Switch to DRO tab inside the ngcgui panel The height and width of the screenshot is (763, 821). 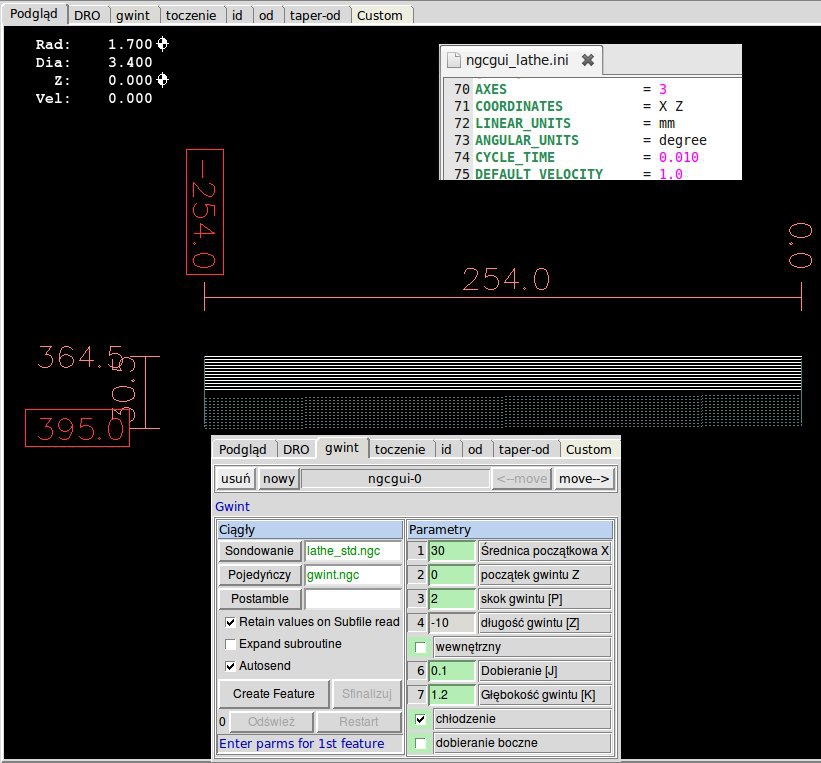click(296, 449)
